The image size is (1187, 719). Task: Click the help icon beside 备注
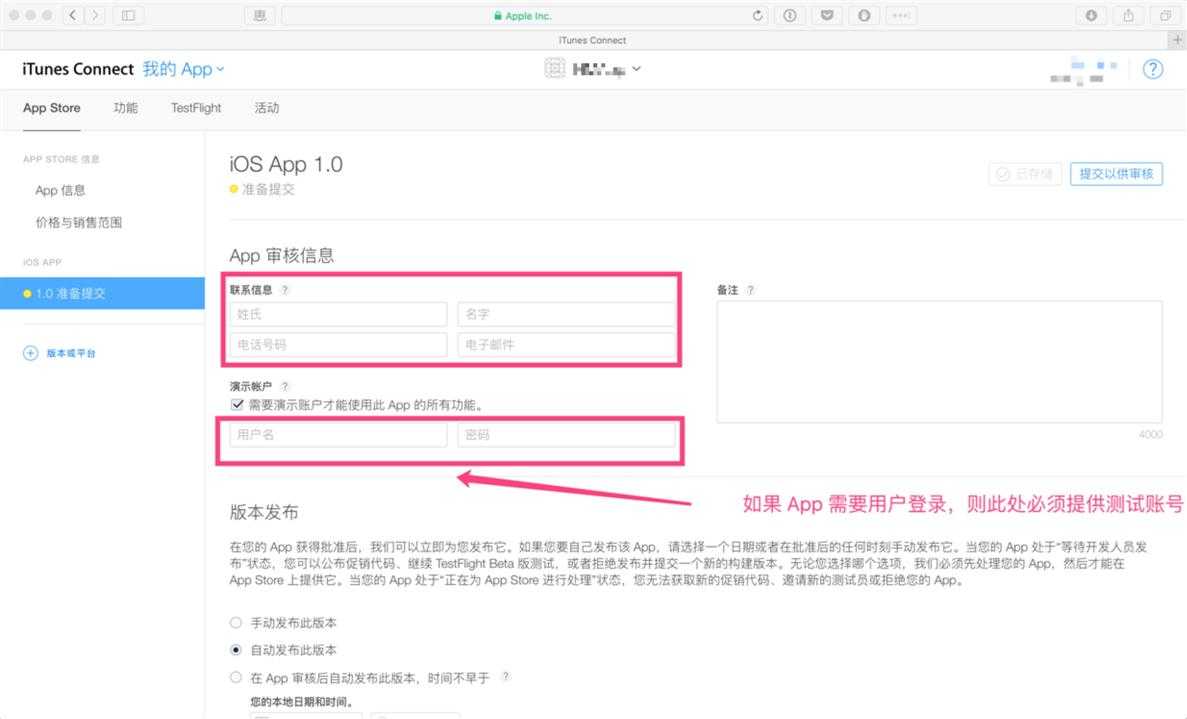point(750,290)
